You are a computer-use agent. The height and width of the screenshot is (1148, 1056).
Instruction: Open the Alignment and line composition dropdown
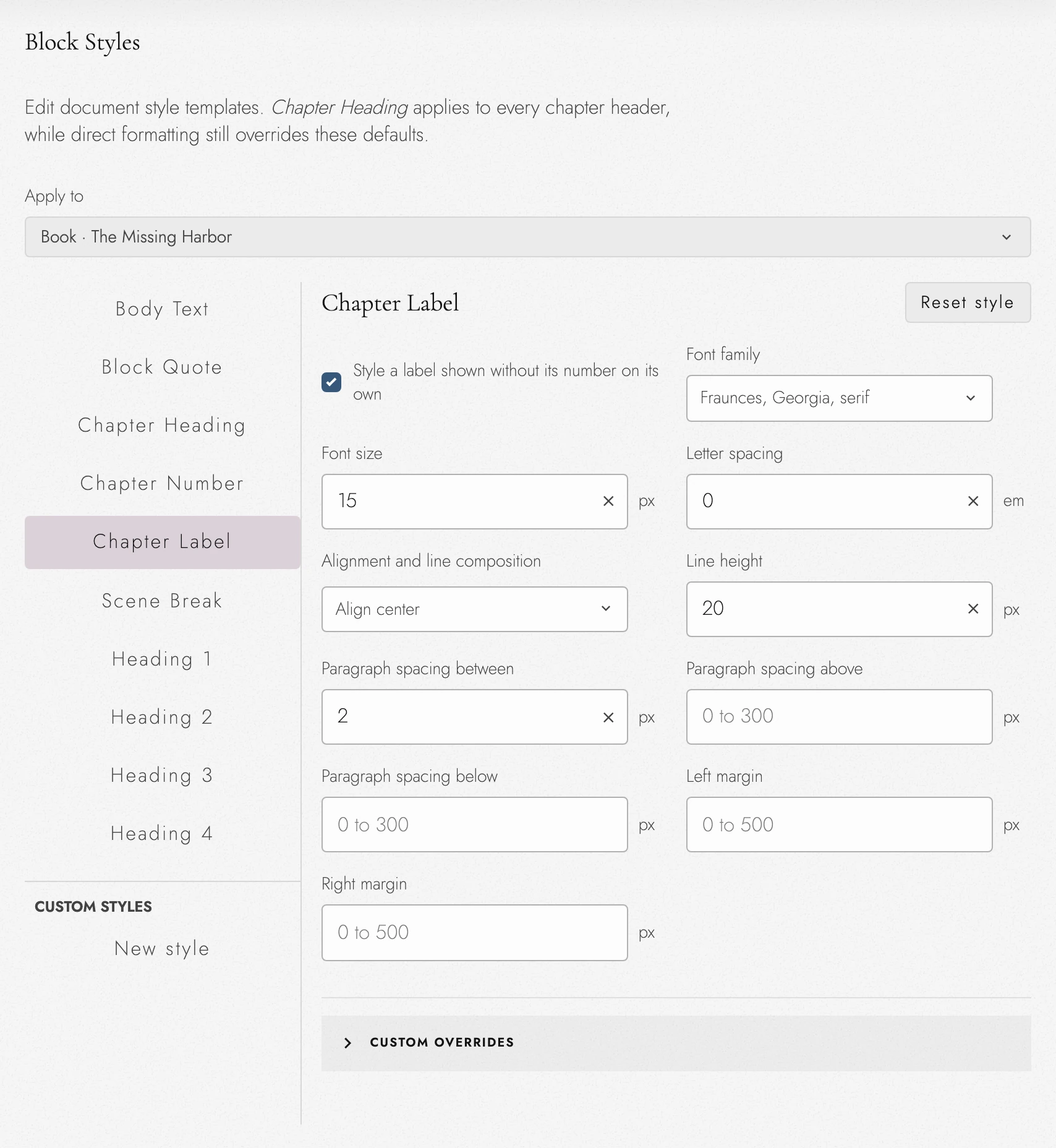[474, 609]
